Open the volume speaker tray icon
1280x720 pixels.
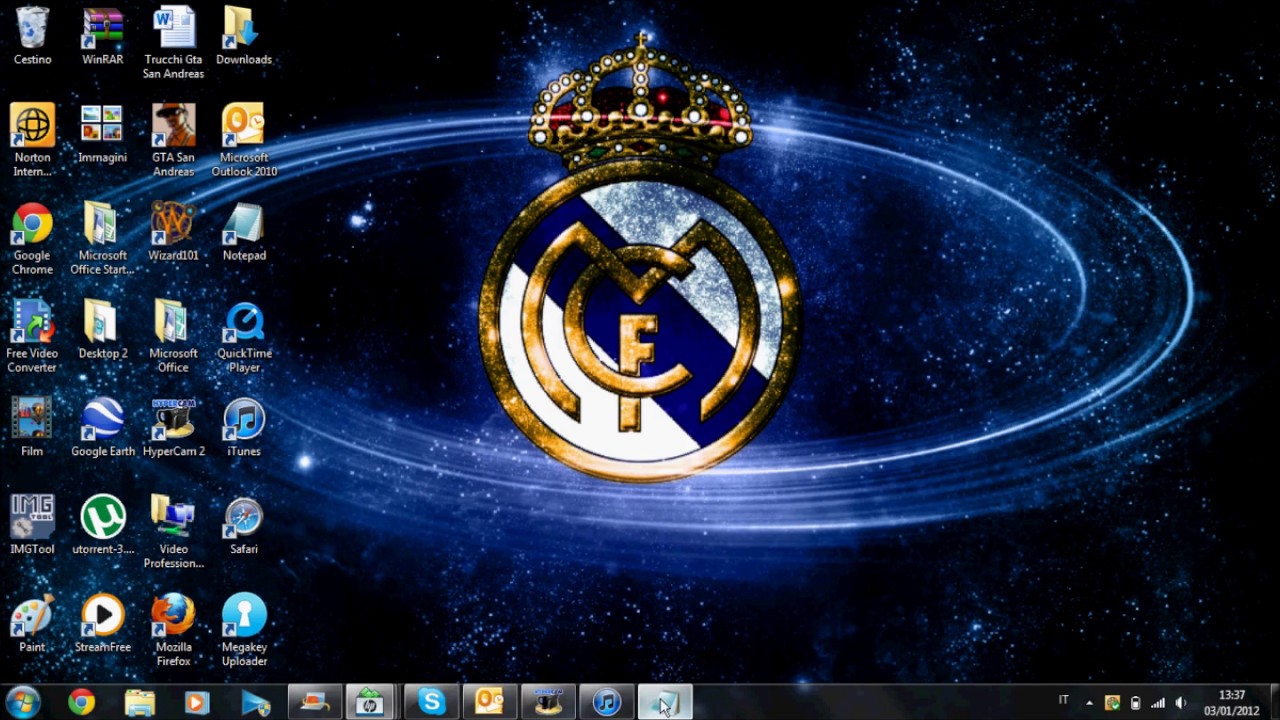[x=1181, y=702]
